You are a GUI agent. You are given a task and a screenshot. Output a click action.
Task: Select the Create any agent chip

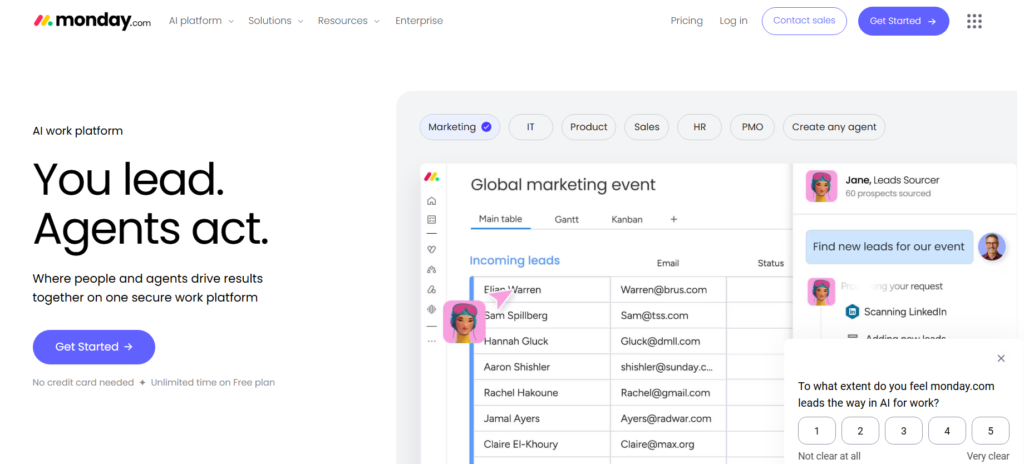[x=834, y=127]
